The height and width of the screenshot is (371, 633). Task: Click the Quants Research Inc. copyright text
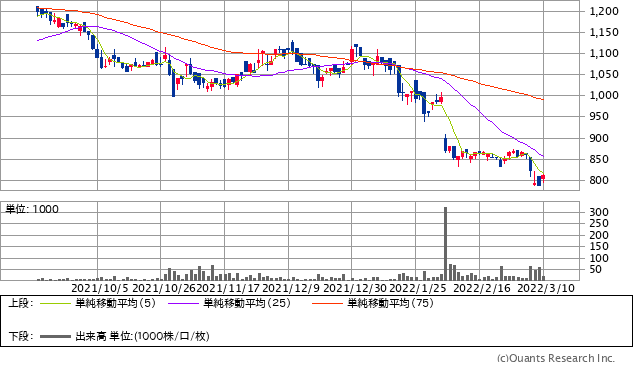tap(555, 358)
